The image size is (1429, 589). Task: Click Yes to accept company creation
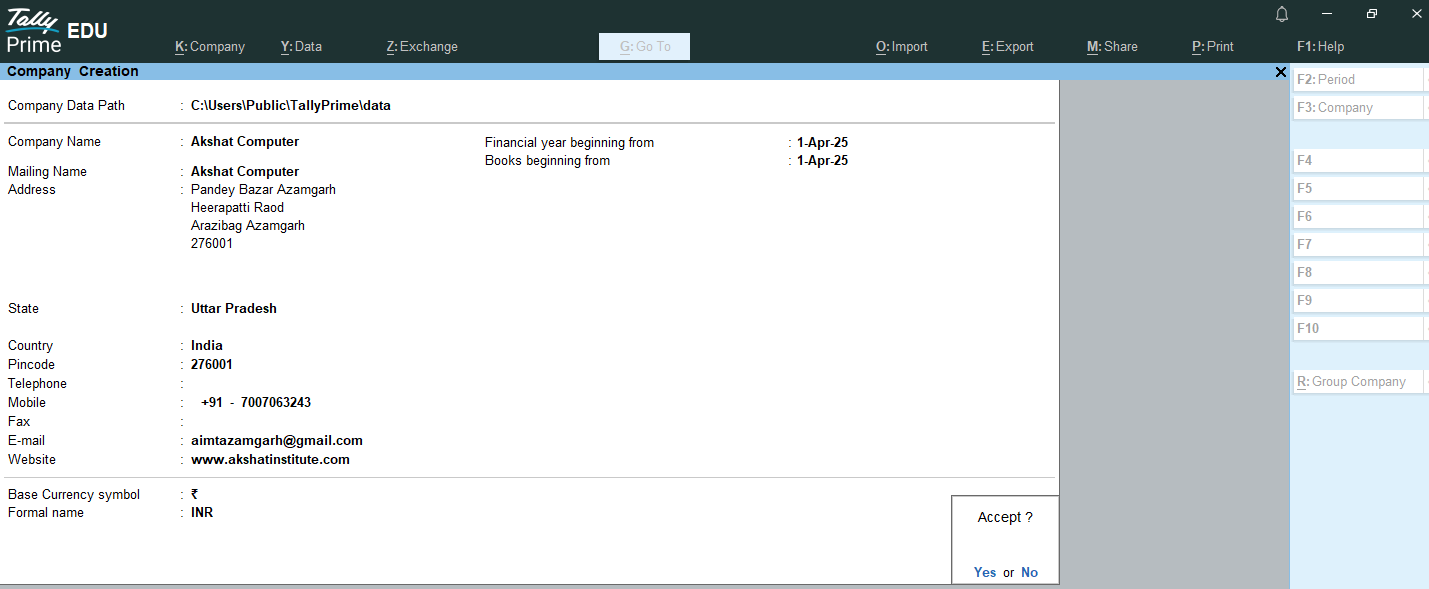point(985,573)
